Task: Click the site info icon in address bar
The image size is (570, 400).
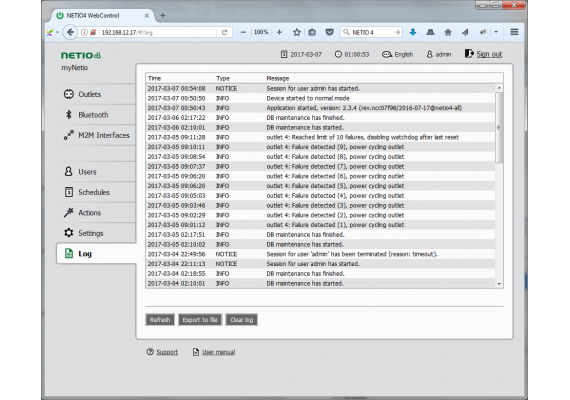Action: (x=84, y=32)
